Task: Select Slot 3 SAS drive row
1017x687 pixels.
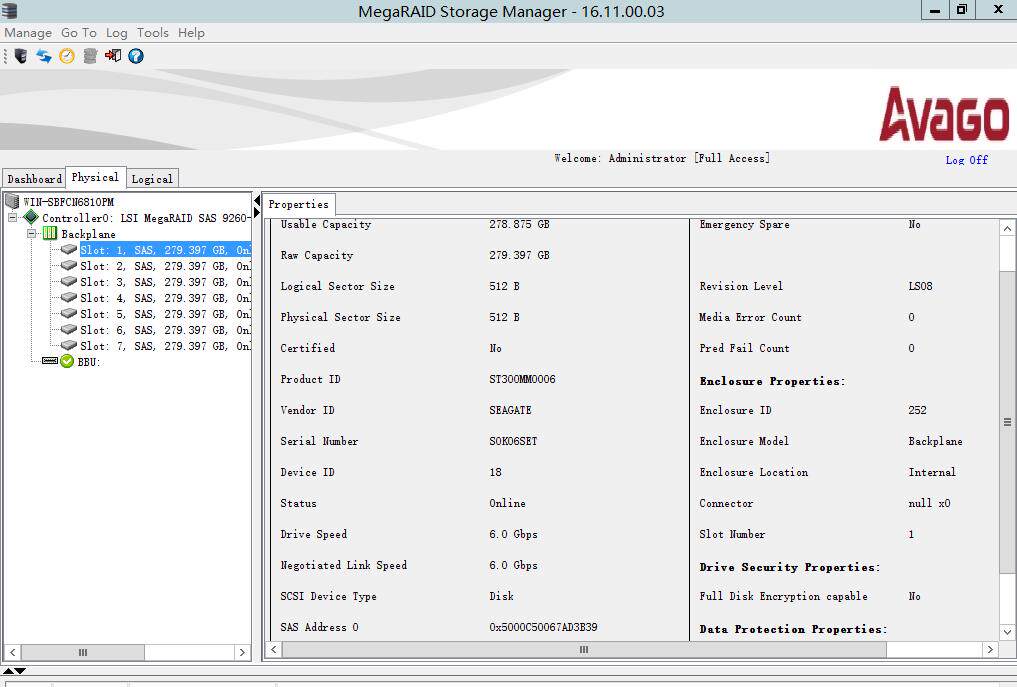Action: tap(165, 282)
